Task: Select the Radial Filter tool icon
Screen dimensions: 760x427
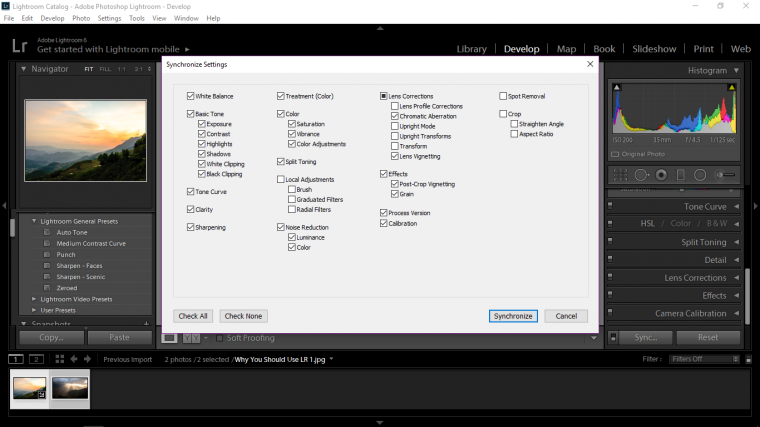Action: click(700, 175)
